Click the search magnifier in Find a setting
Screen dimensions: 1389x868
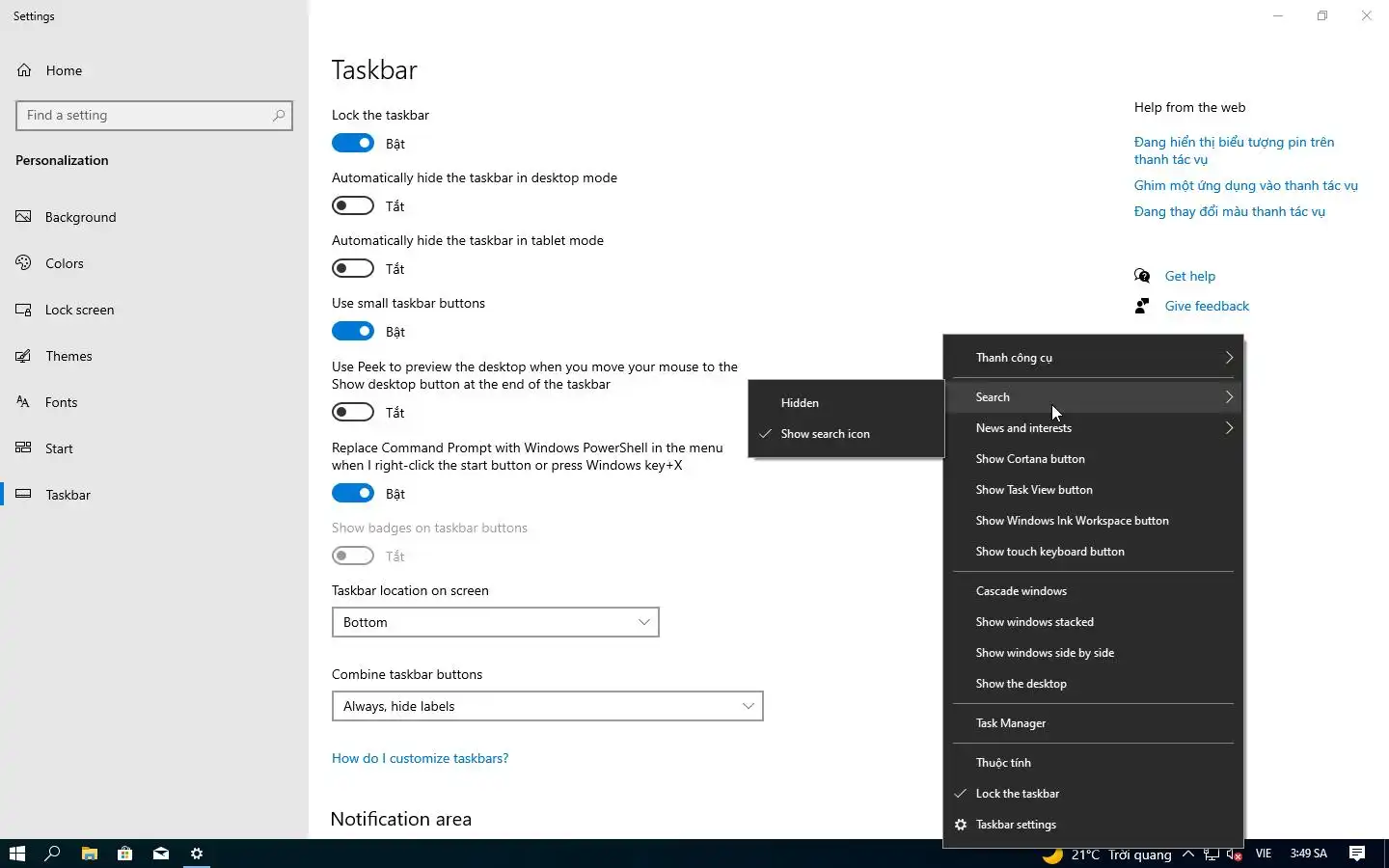279,115
